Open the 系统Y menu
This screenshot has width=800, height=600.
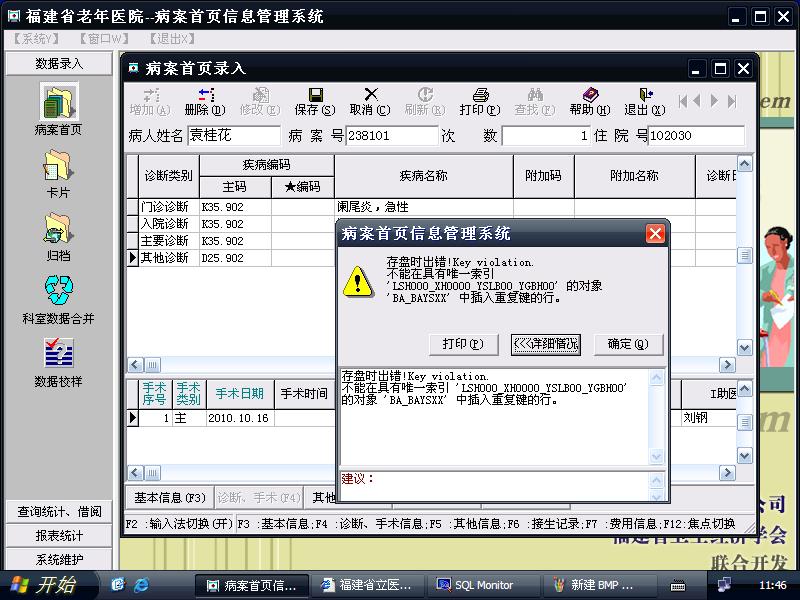point(36,39)
